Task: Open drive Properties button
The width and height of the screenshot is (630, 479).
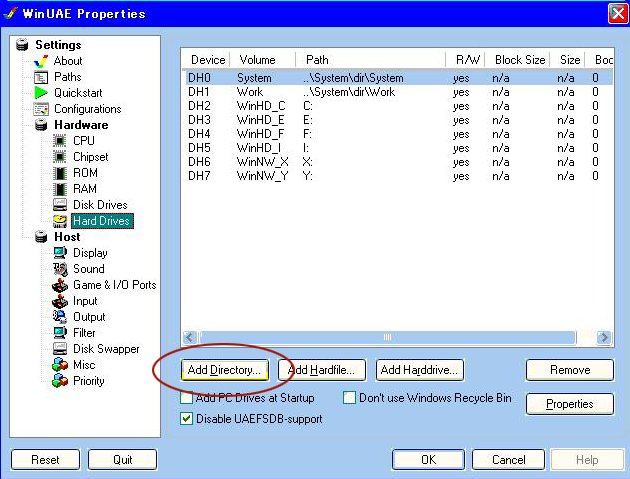Action: 570,404
